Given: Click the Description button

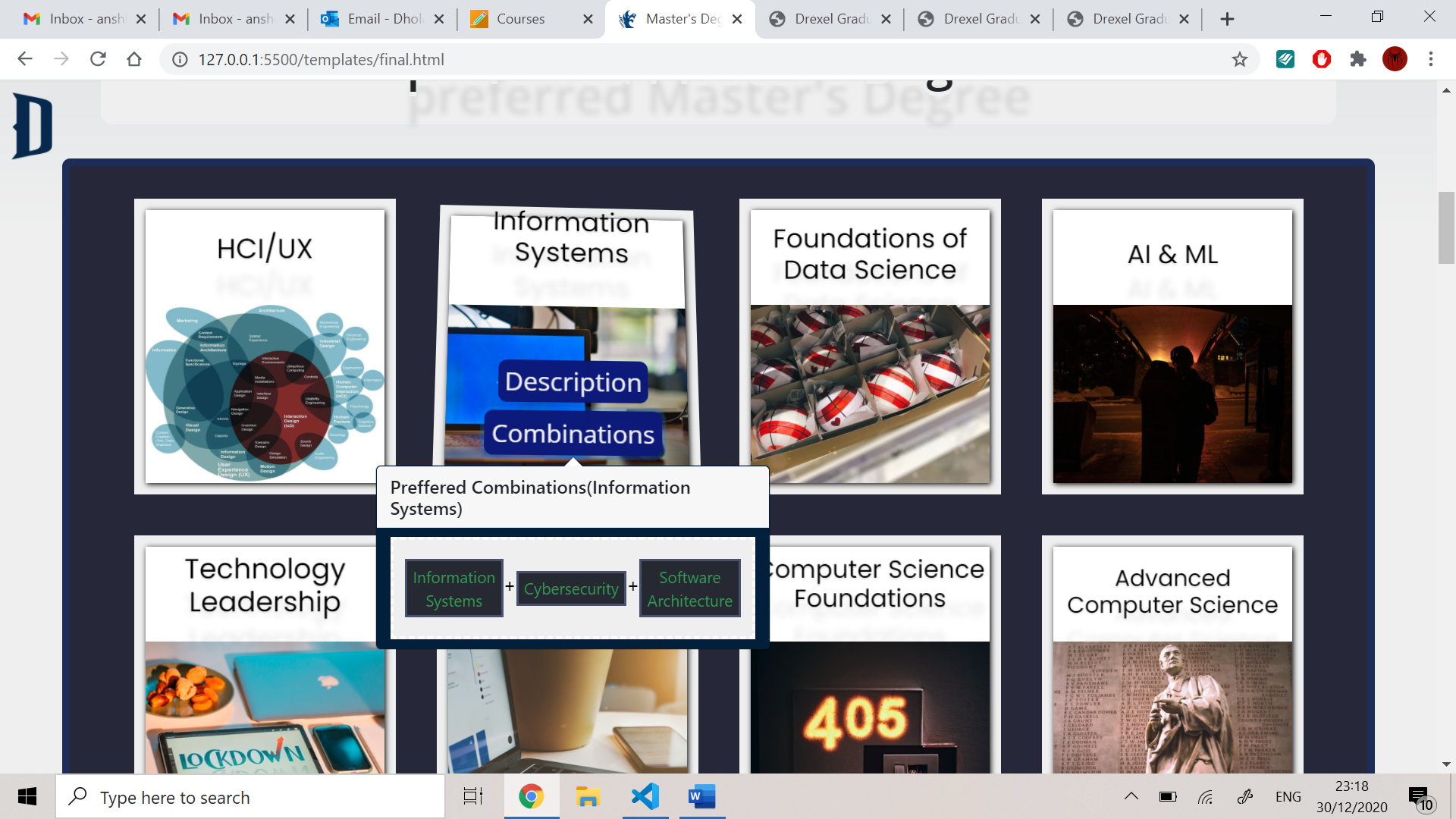Looking at the screenshot, I should [x=573, y=381].
